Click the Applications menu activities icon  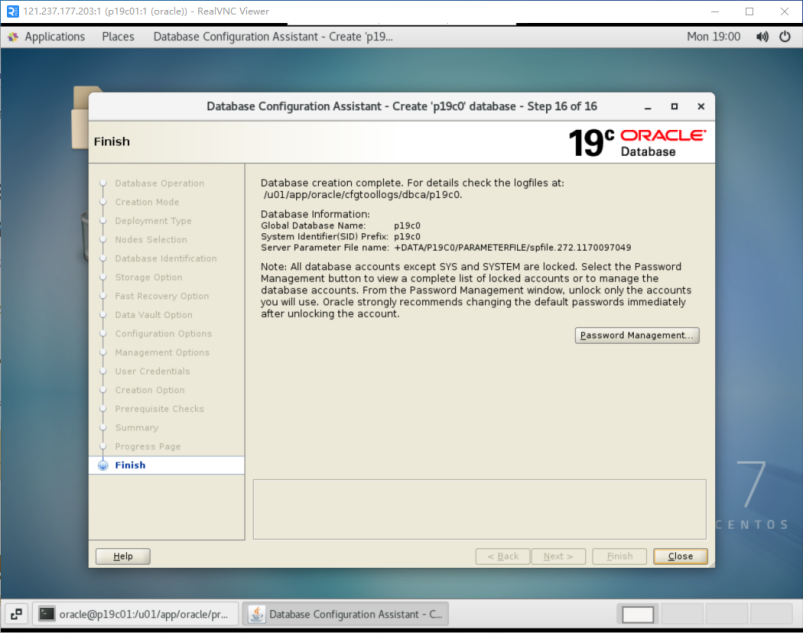[x=13, y=37]
